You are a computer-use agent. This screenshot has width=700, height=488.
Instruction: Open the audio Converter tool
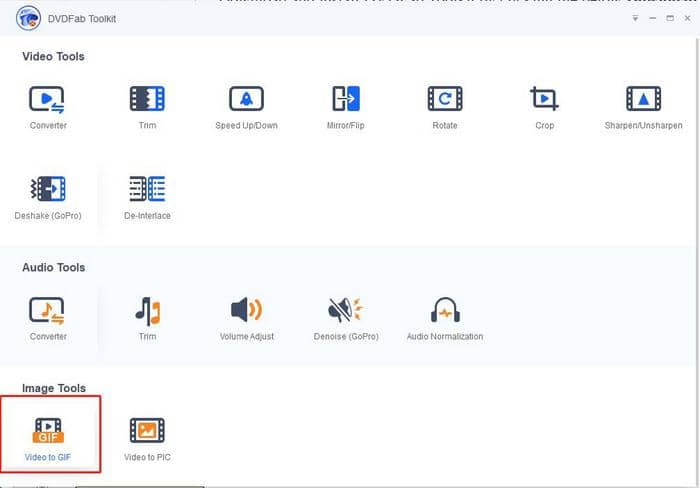click(x=47, y=311)
